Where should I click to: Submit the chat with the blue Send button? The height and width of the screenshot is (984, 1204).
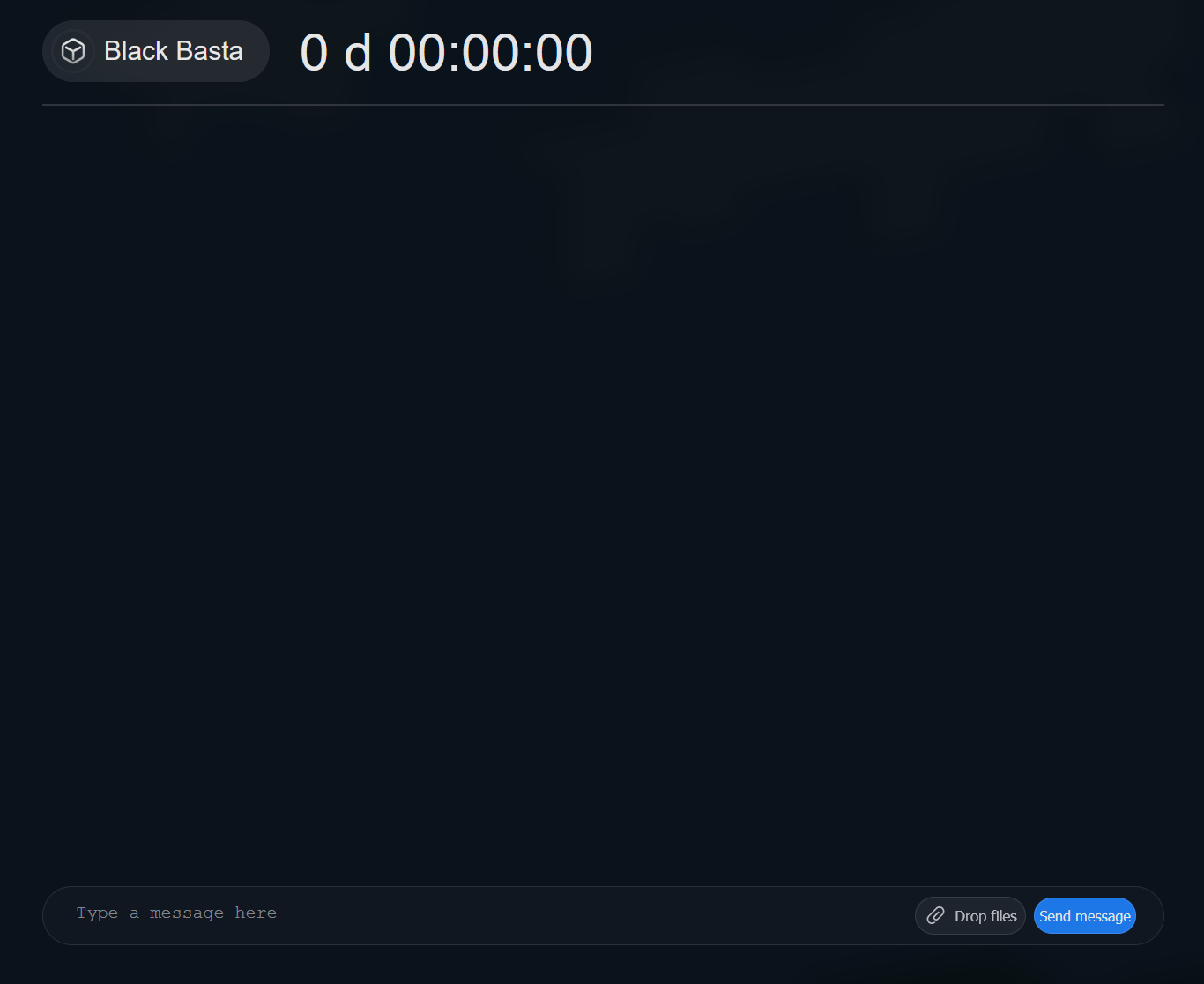[x=1084, y=915]
